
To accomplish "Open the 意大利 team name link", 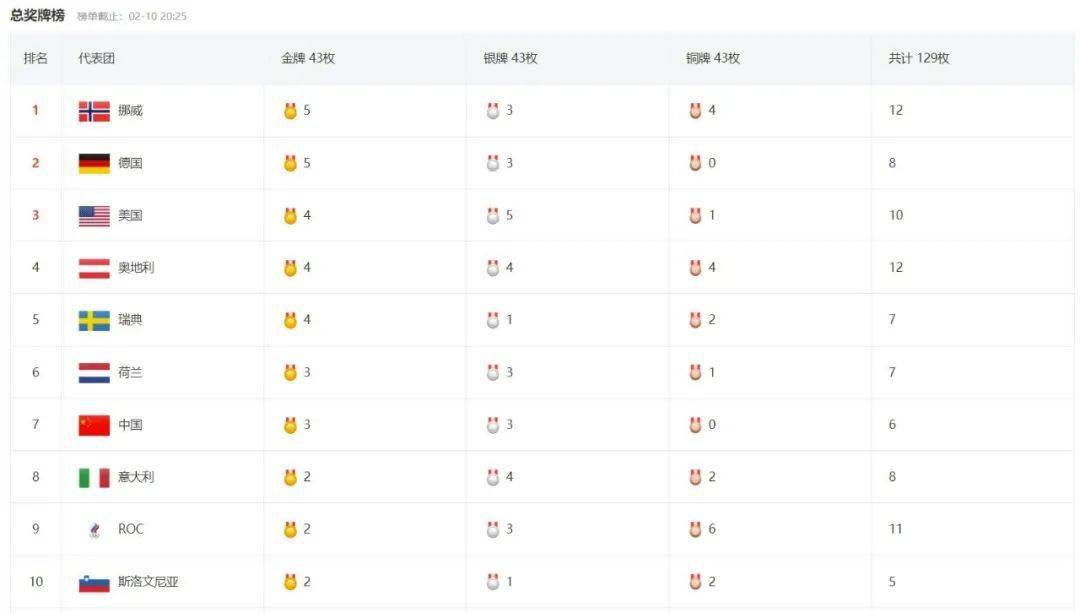I will pyautogui.click(x=136, y=477).
